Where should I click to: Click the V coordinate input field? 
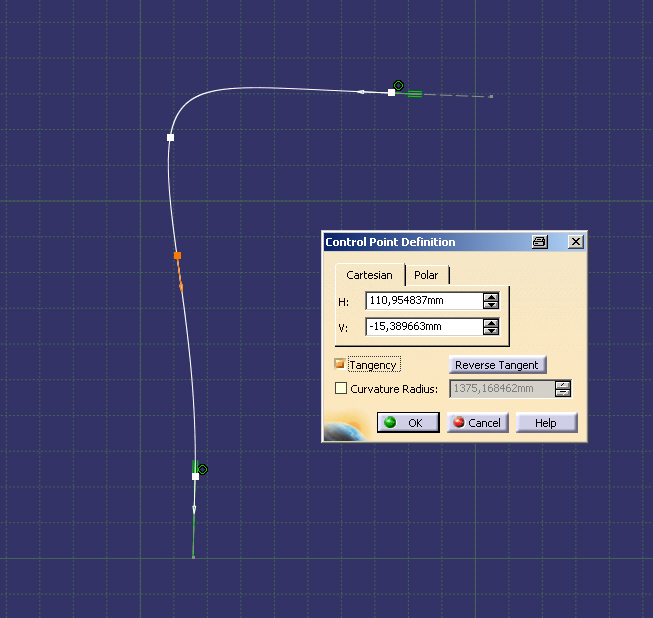[x=424, y=326]
